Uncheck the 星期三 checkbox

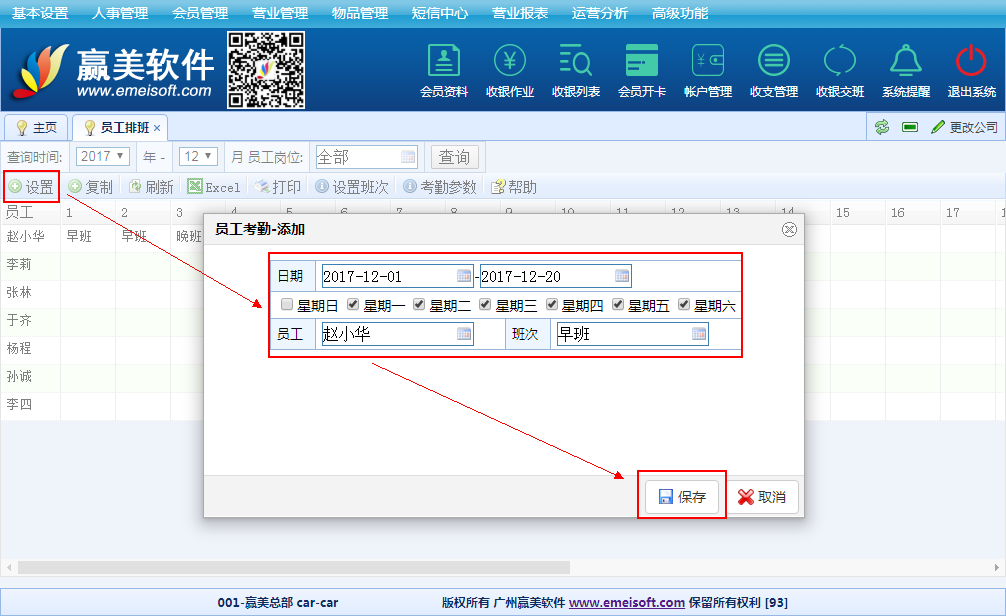coord(486,305)
